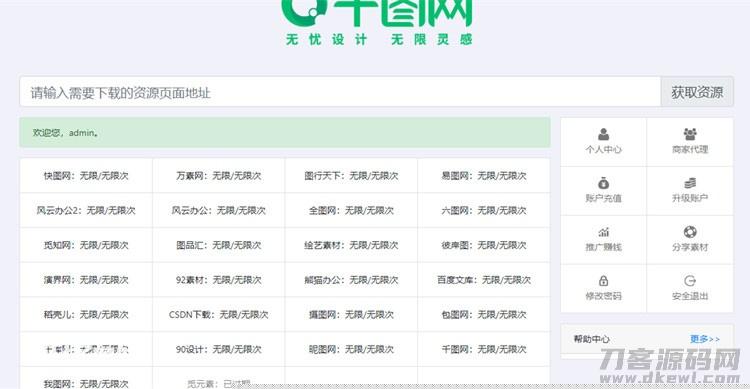Click the 获取资源 button
Screen dimensions: 750x389
click(x=697, y=92)
